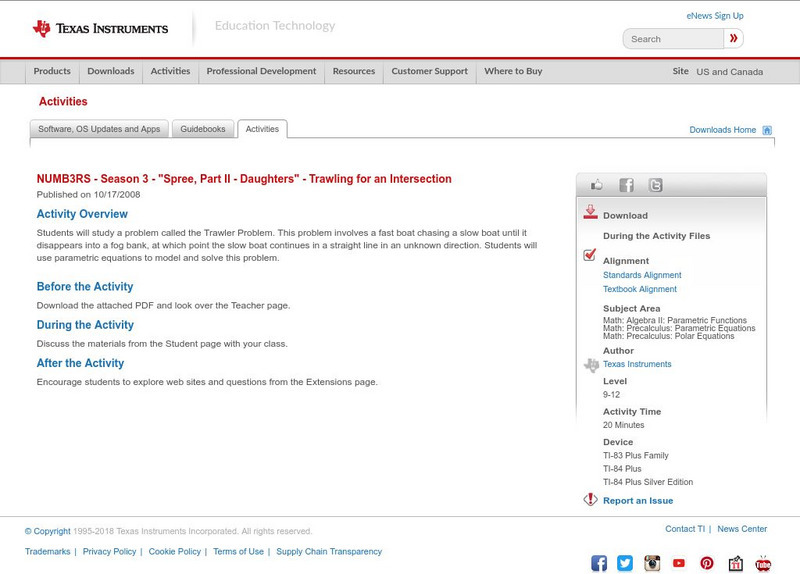800x574 pixels.
Task: Click the '20 Minutes' activity time value
Action: (x=623, y=425)
